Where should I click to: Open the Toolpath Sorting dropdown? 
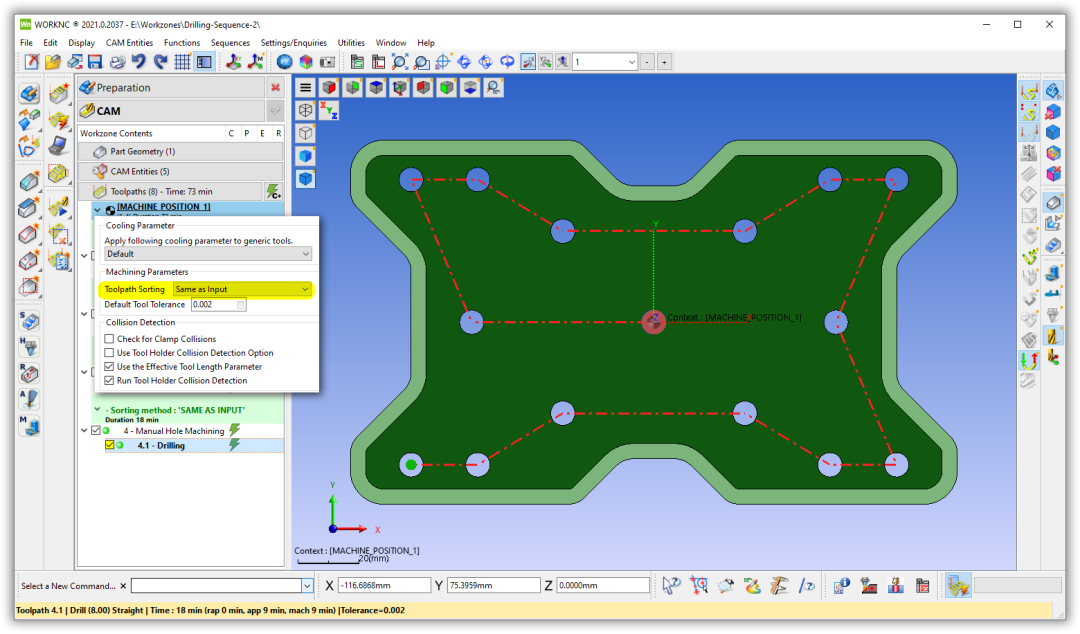pos(242,289)
